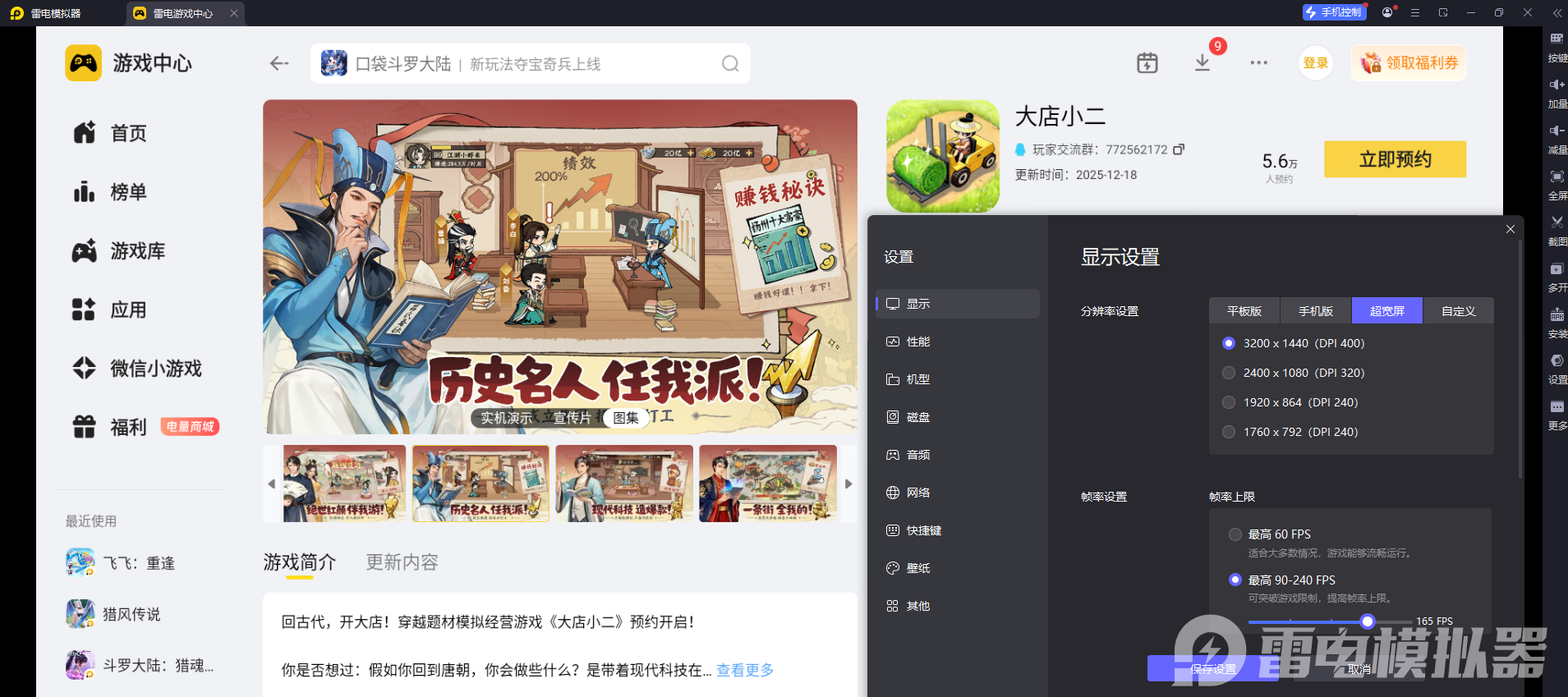This screenshot has width=1568, height=697.
Task: Open 应用 apps in the sidebar
Action: (x=110, y=310)
